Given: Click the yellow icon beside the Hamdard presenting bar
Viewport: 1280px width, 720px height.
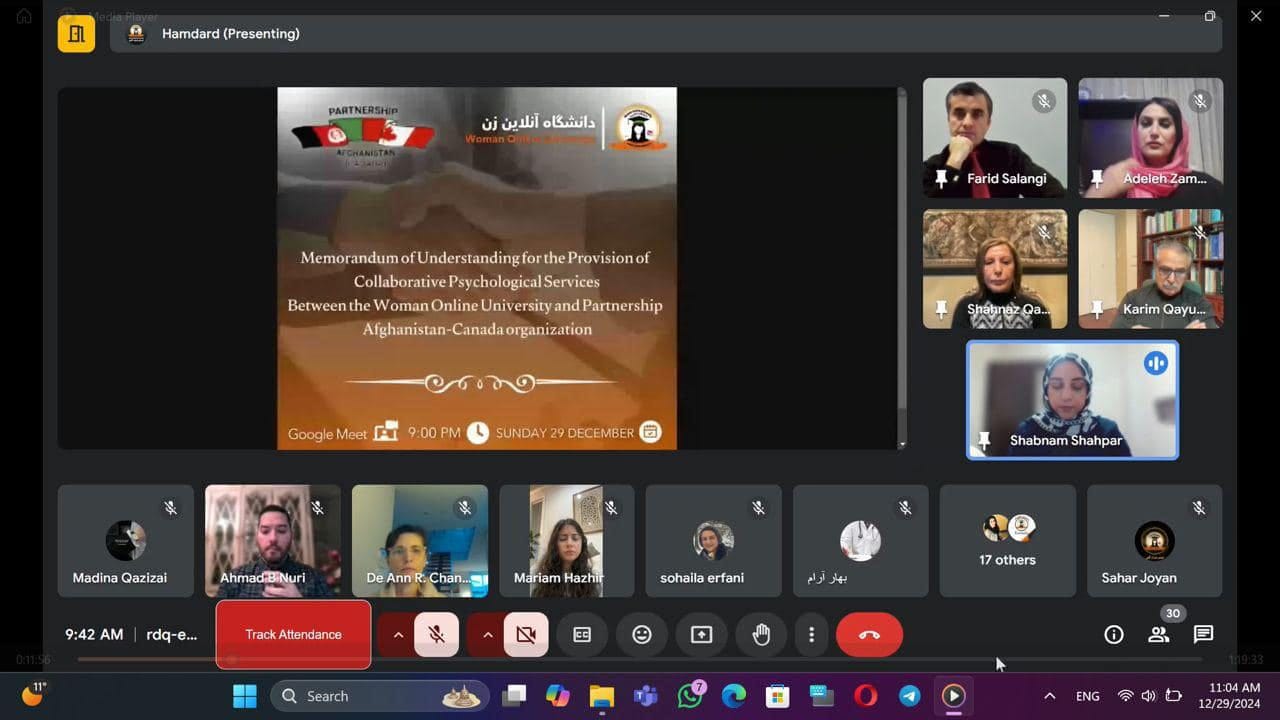Looking at the screenshot, I should pyautogui.click(x=76, y=34).
